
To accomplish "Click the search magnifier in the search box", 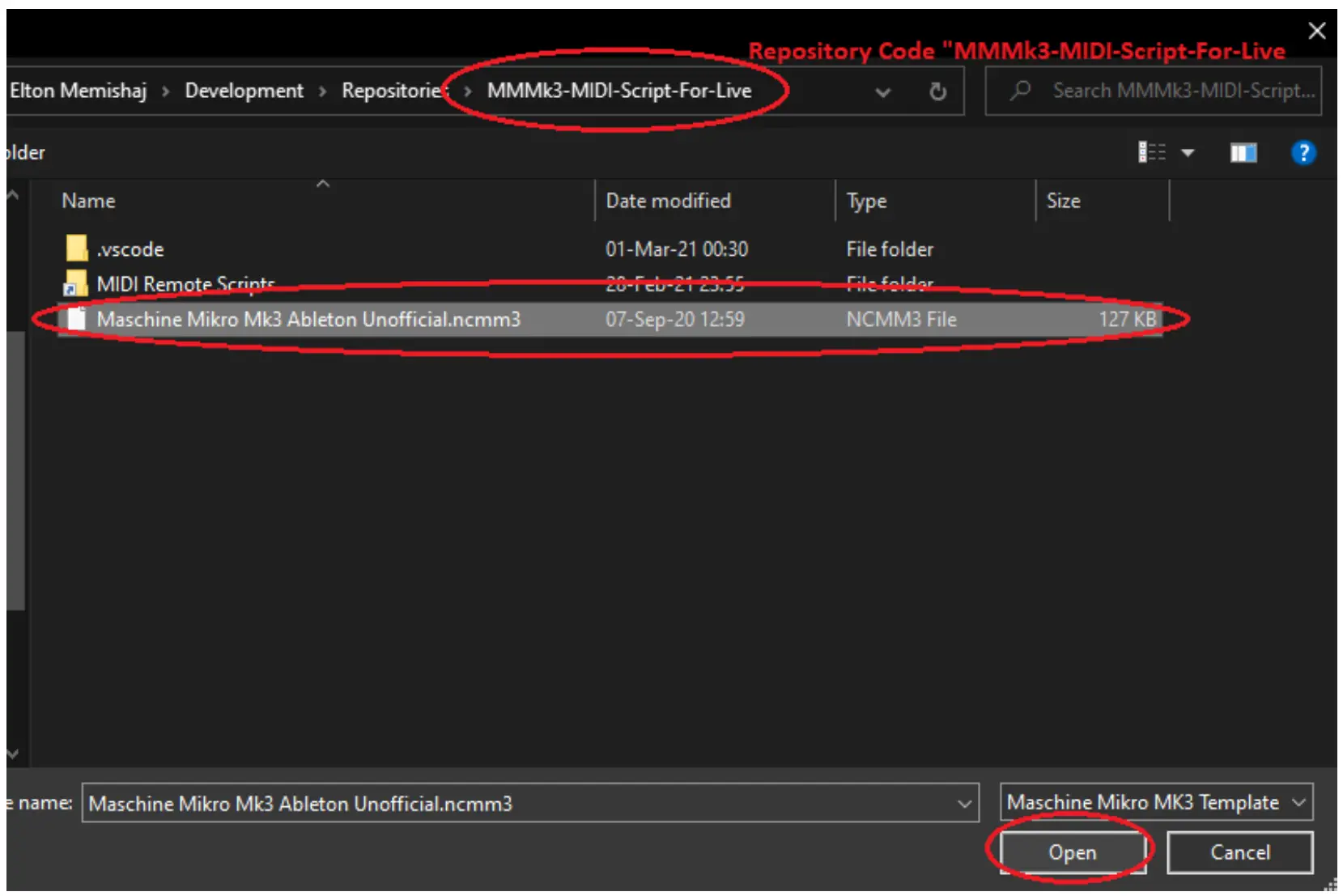I will point(1018,91).
